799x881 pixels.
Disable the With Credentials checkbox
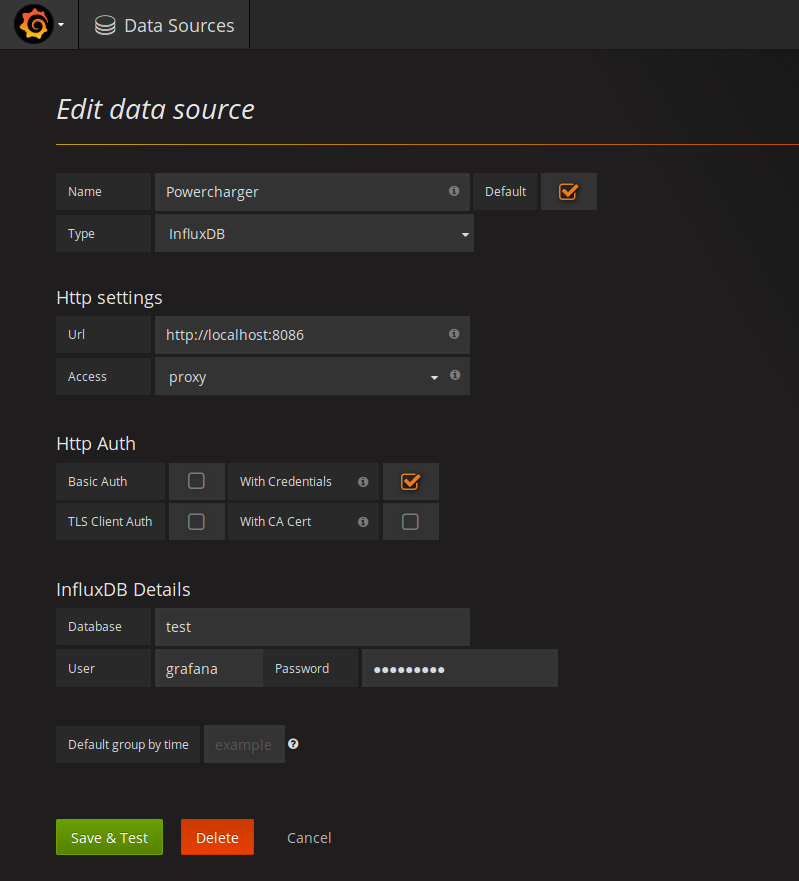[x=410, y=482]
